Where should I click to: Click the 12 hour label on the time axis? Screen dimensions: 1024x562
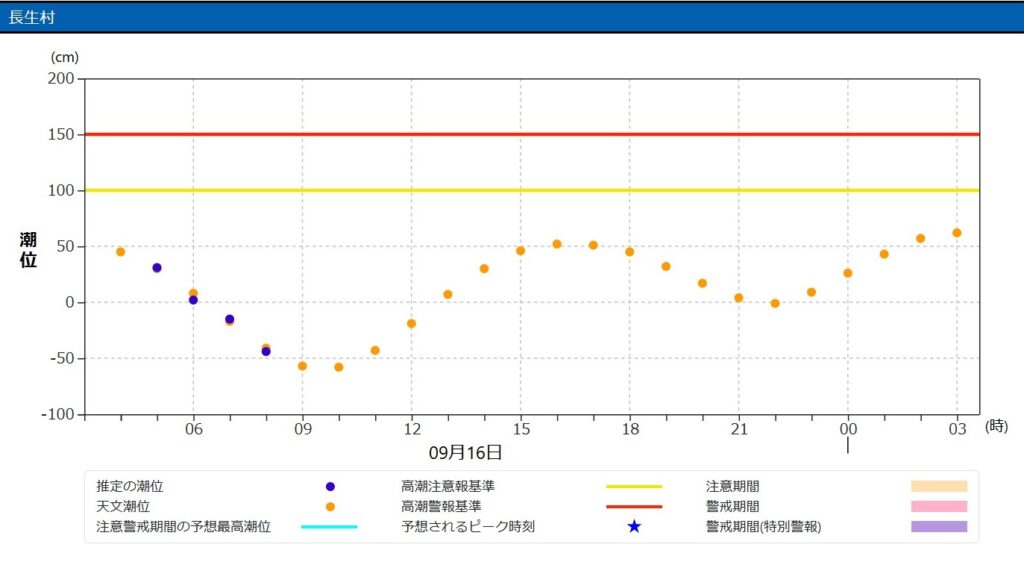point(412,429)
